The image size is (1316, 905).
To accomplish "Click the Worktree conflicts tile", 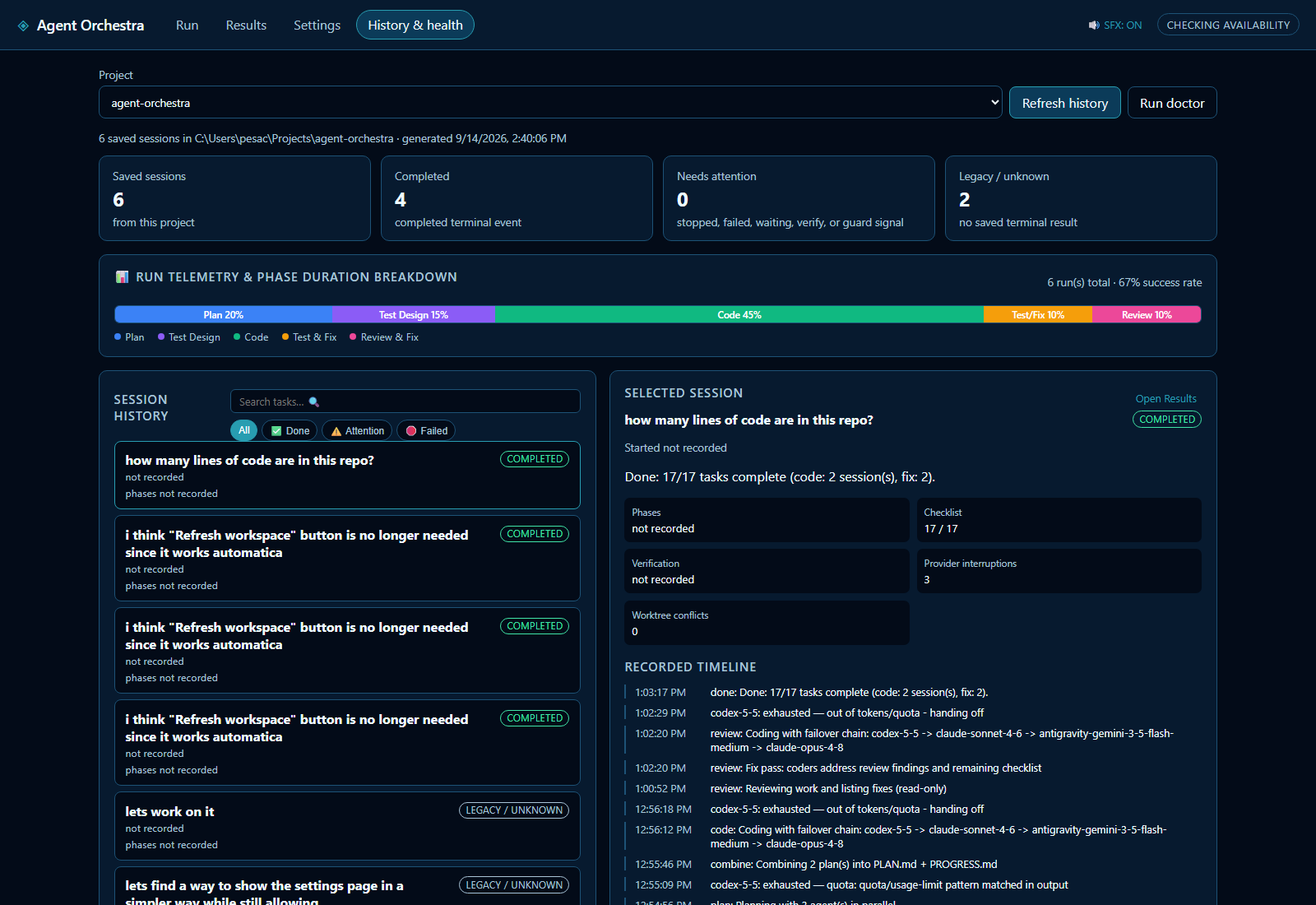I will tap(767, 623).
